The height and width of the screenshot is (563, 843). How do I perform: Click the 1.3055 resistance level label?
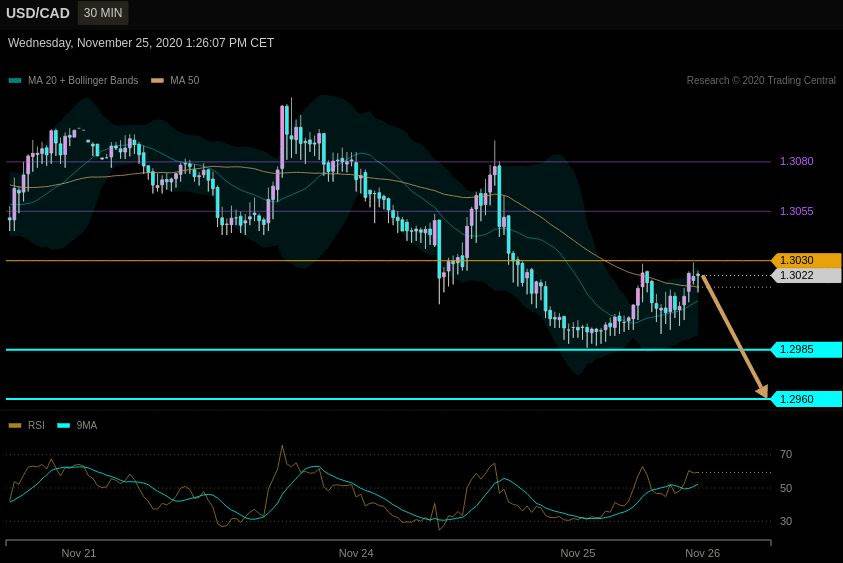(x=796, y=211)
